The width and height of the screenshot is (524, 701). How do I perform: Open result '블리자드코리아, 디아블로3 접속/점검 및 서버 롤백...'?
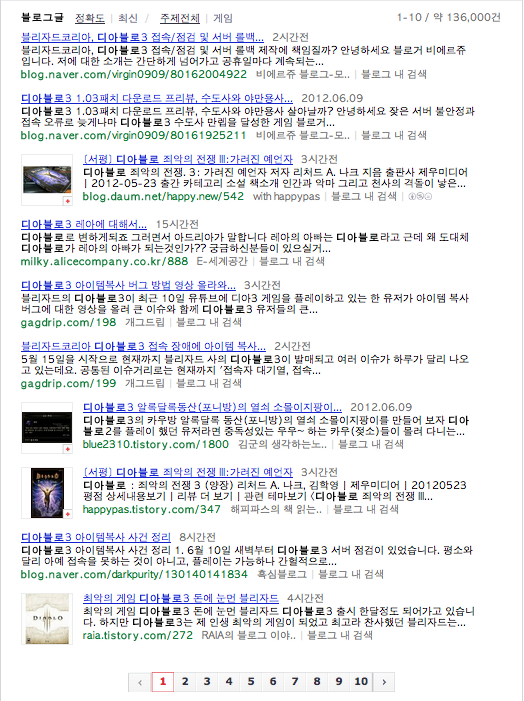142,37
